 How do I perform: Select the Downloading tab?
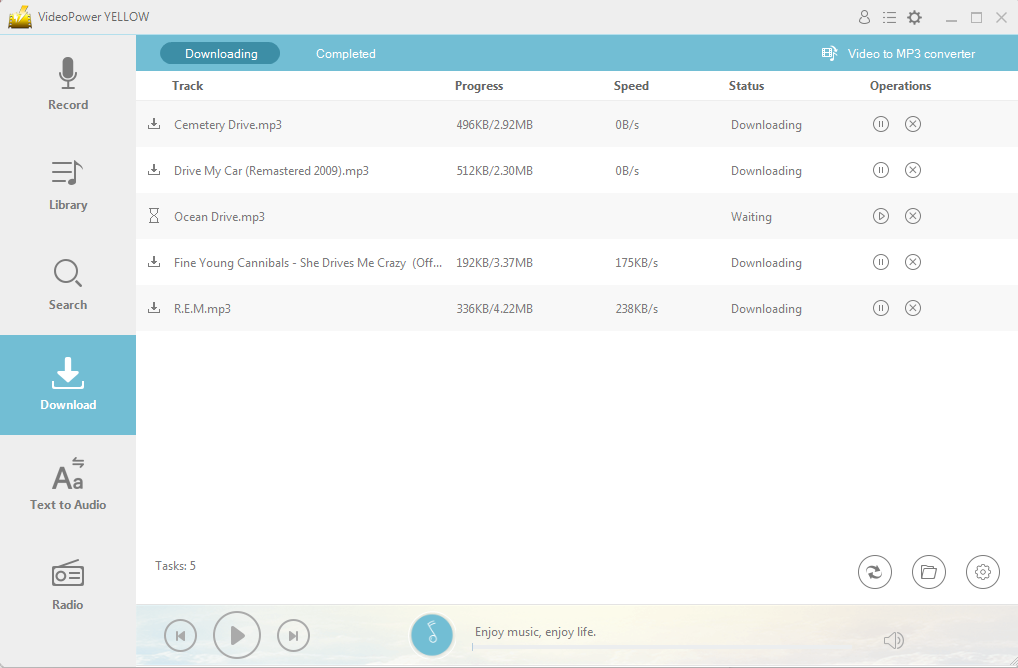[219, 53]
